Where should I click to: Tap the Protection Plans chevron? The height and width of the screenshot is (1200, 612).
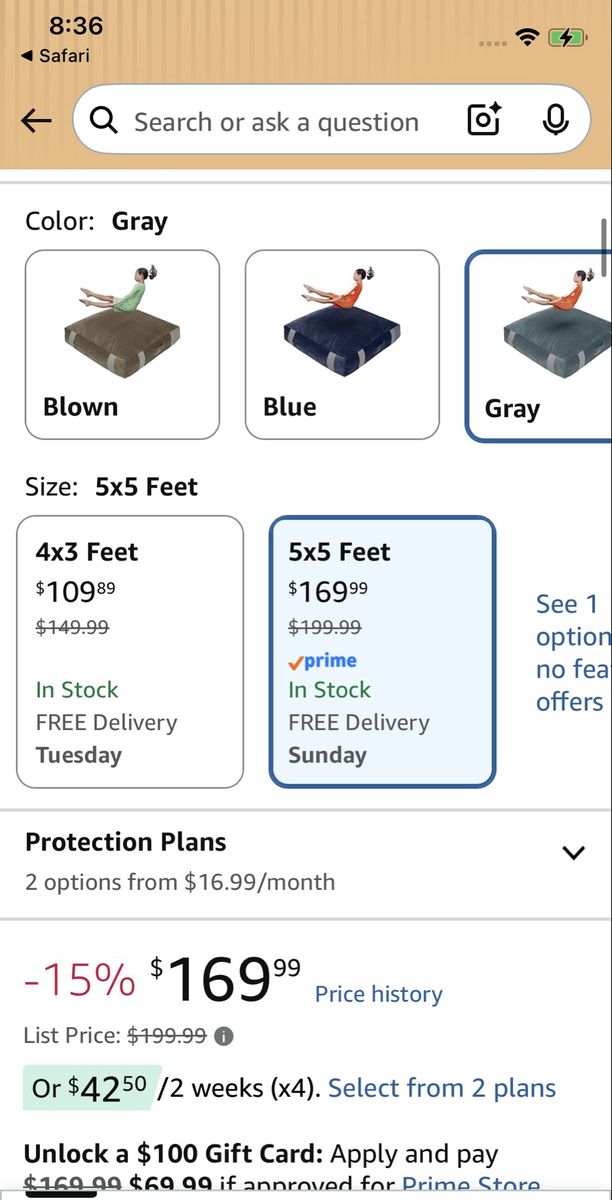[573, 853]
